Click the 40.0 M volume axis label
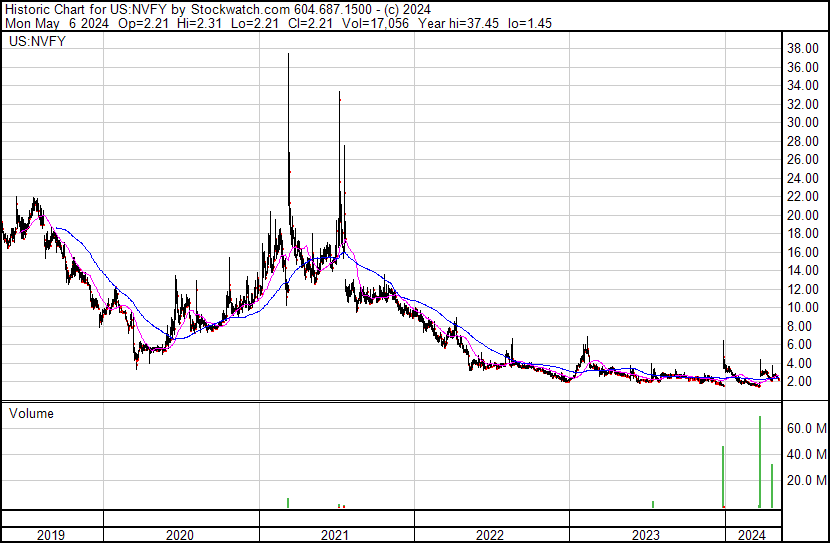Image resolution: width=830 pixels, height=543 pixels. point(805,454)
